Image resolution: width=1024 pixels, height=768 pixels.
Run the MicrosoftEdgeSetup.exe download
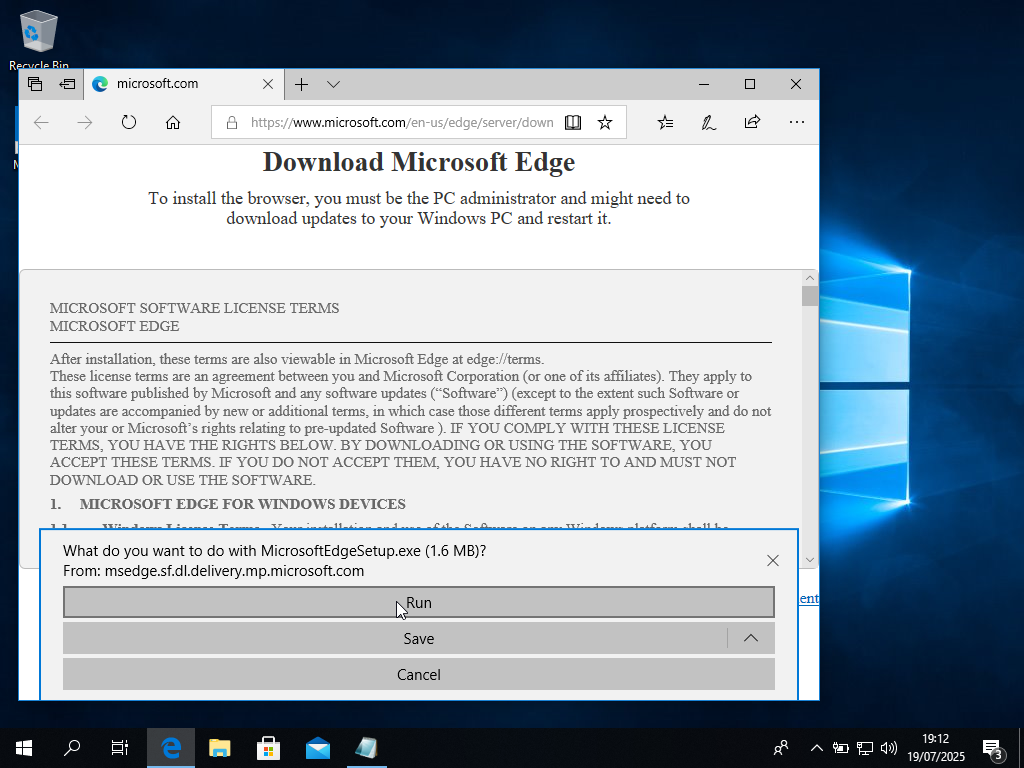418,602
